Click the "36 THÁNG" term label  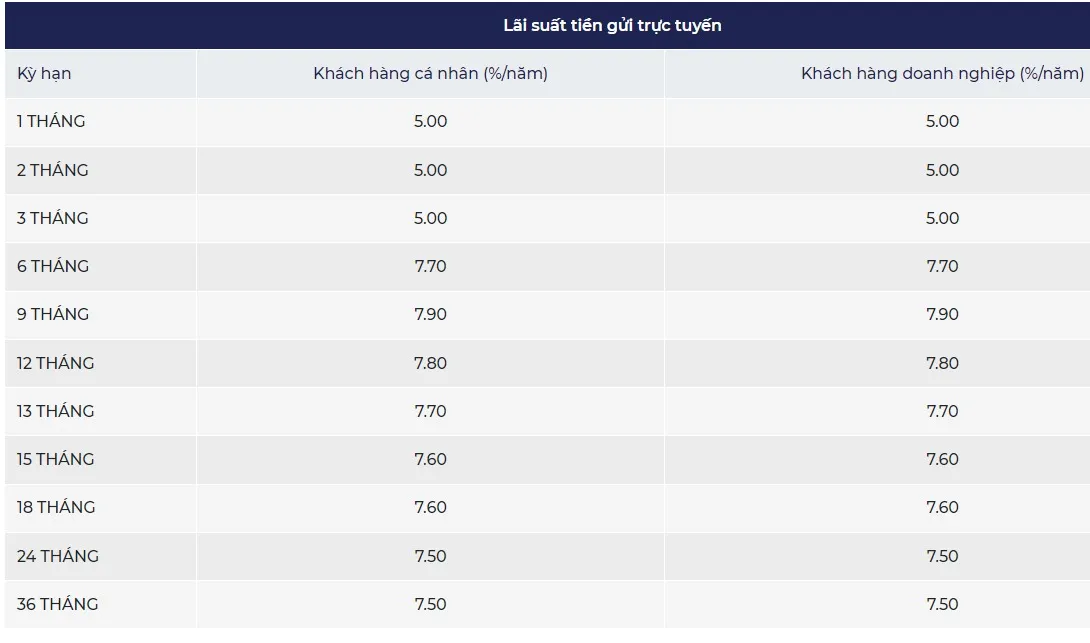coord(57,604)
